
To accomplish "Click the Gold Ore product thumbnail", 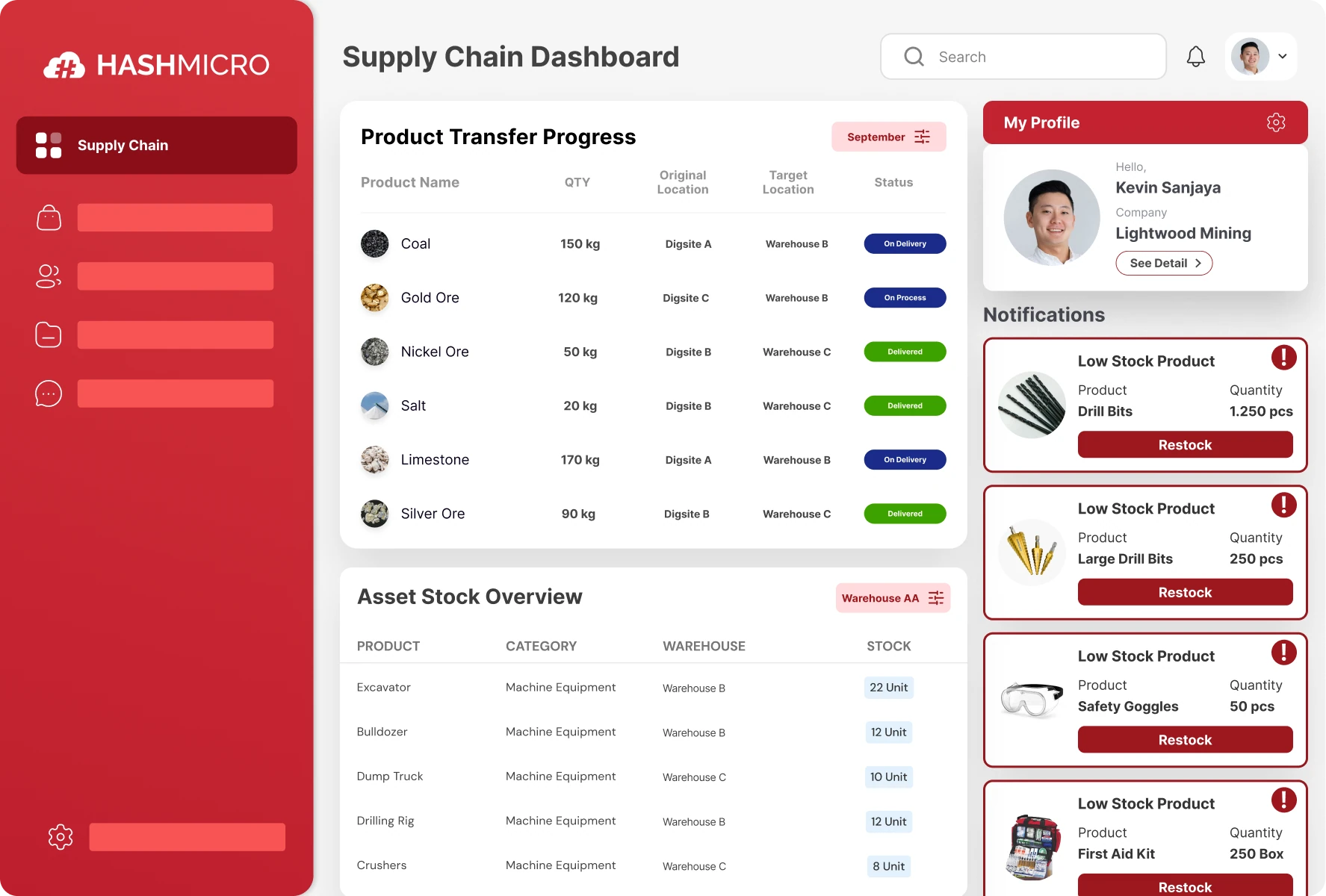I will pyautogui.click(x=375, y=298).
